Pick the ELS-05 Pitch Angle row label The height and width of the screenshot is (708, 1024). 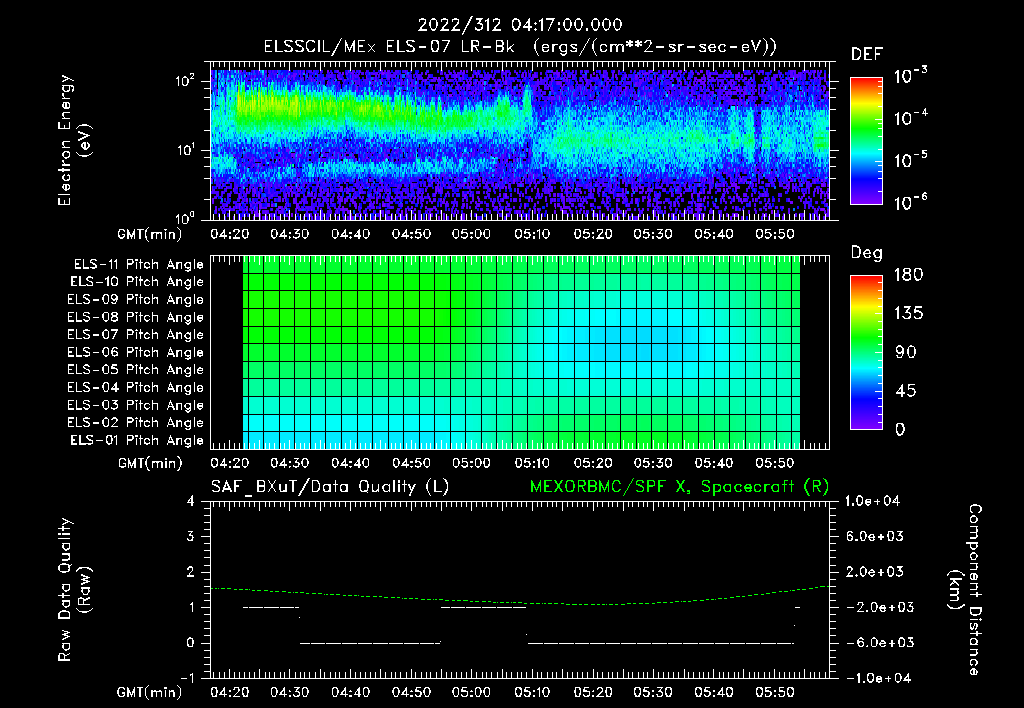pos(136,370)
